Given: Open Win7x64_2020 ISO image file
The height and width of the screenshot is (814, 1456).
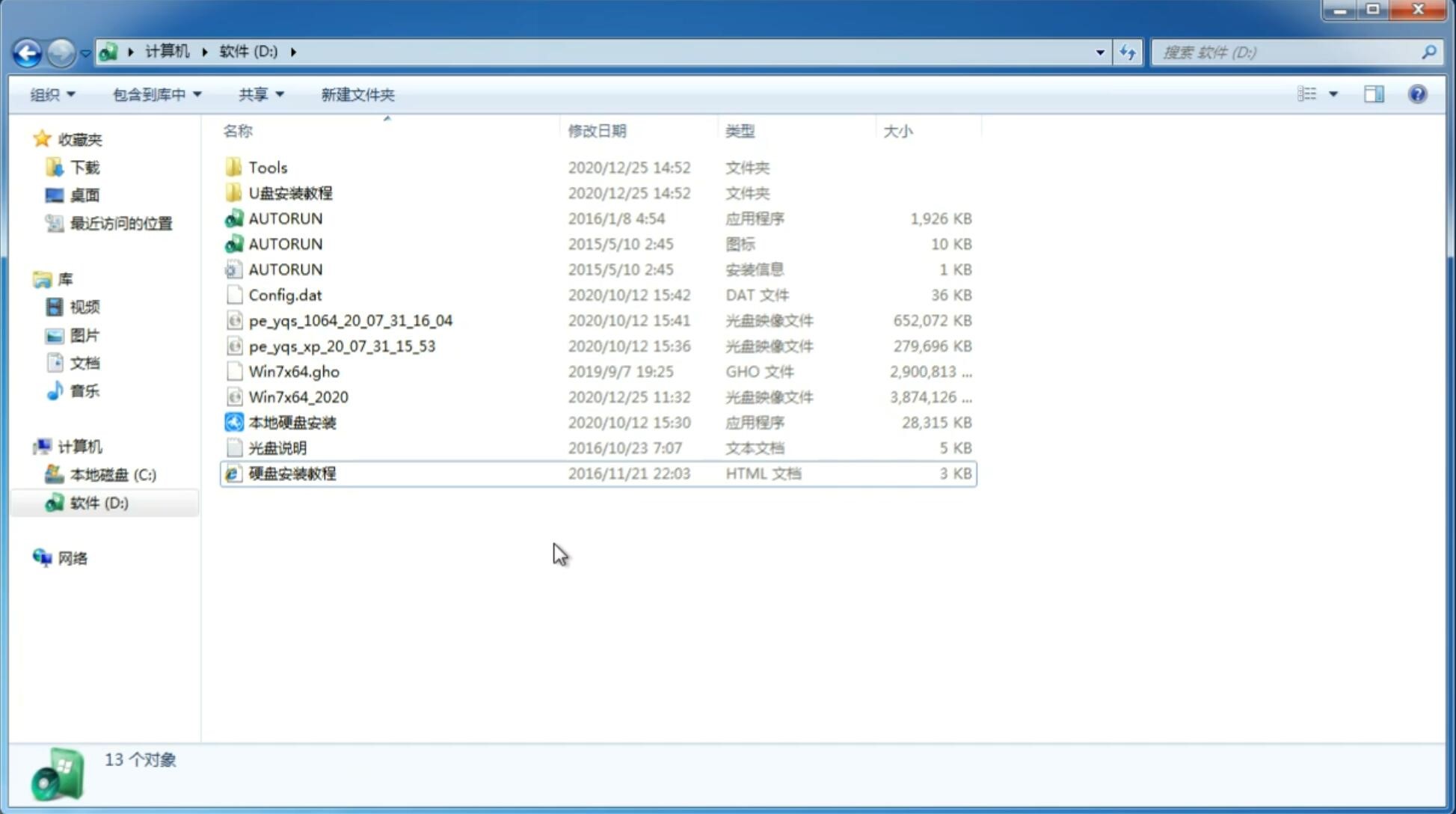Looking at the screenshot, I should tap(297, 396).
